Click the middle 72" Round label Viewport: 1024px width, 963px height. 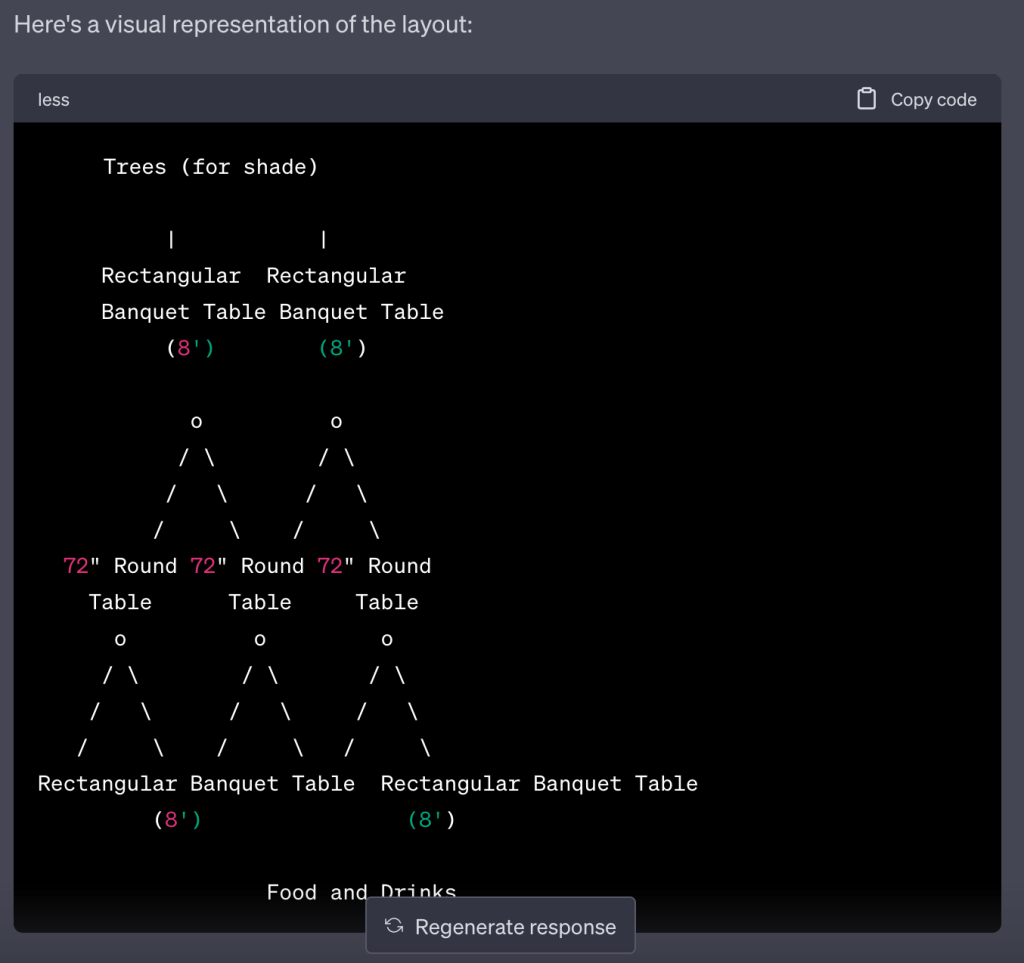click(x=247, y=566)
